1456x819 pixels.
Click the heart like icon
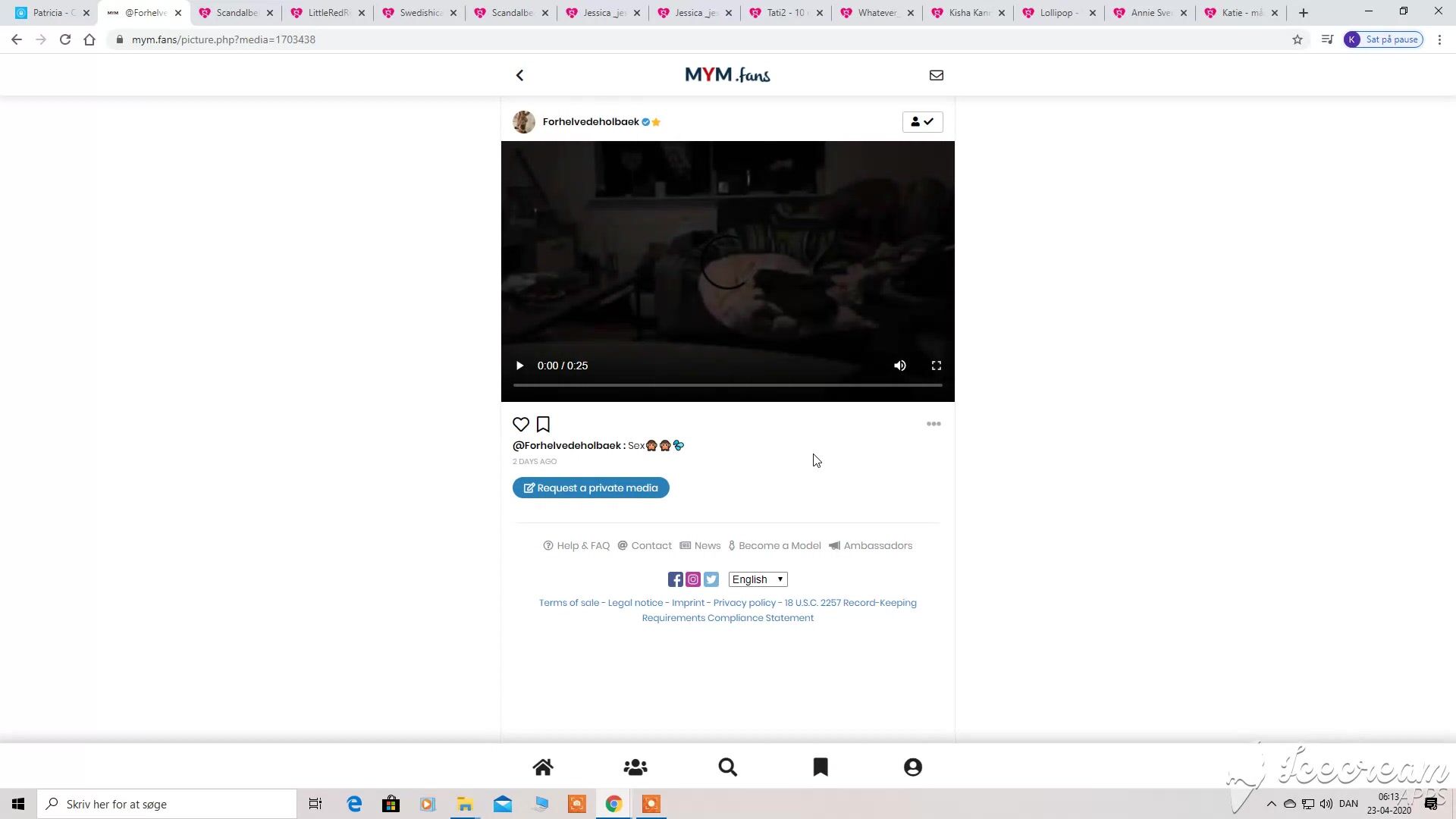pos(521,425)
